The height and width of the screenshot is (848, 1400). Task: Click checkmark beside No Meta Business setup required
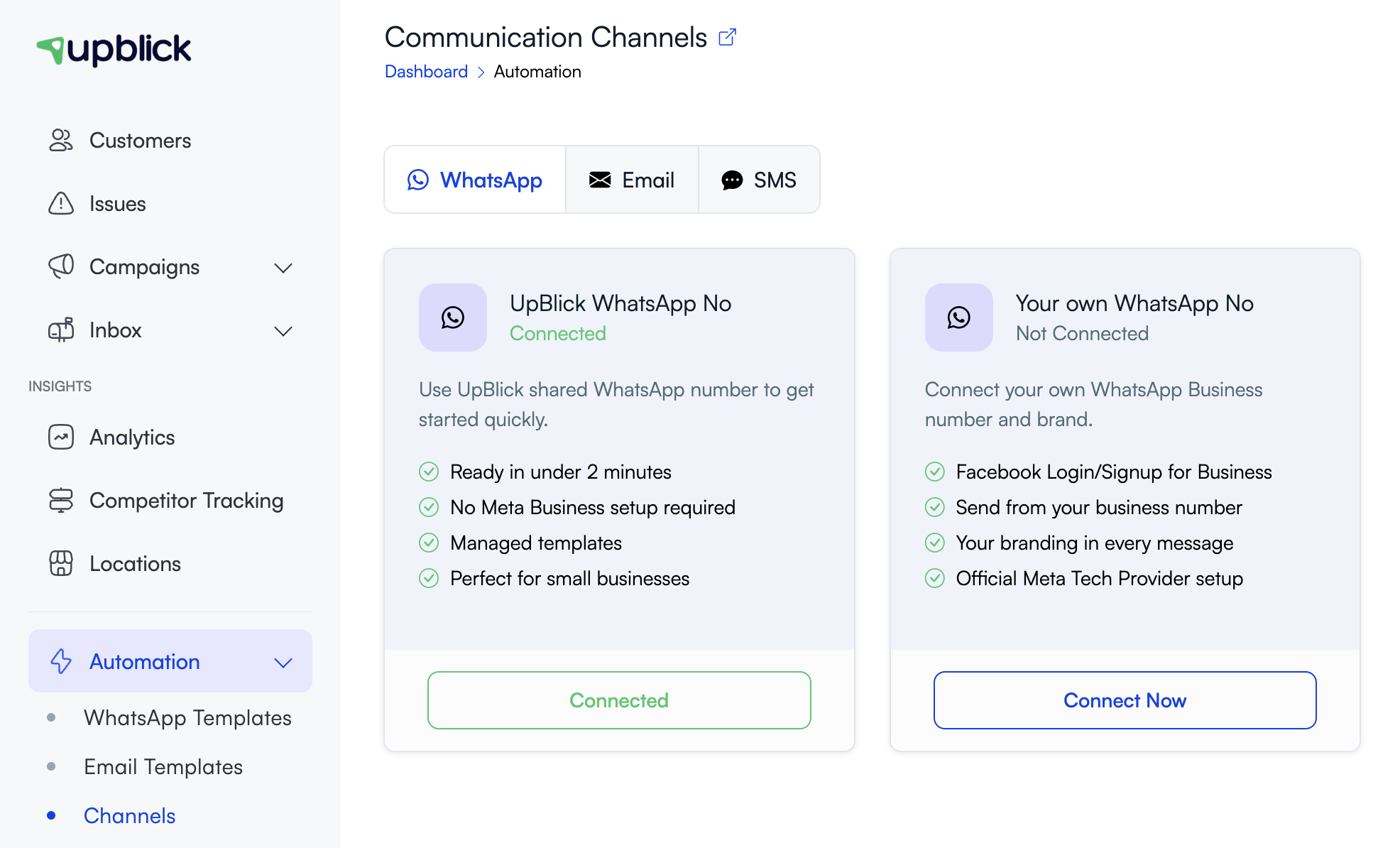click(x=429, y=507)
